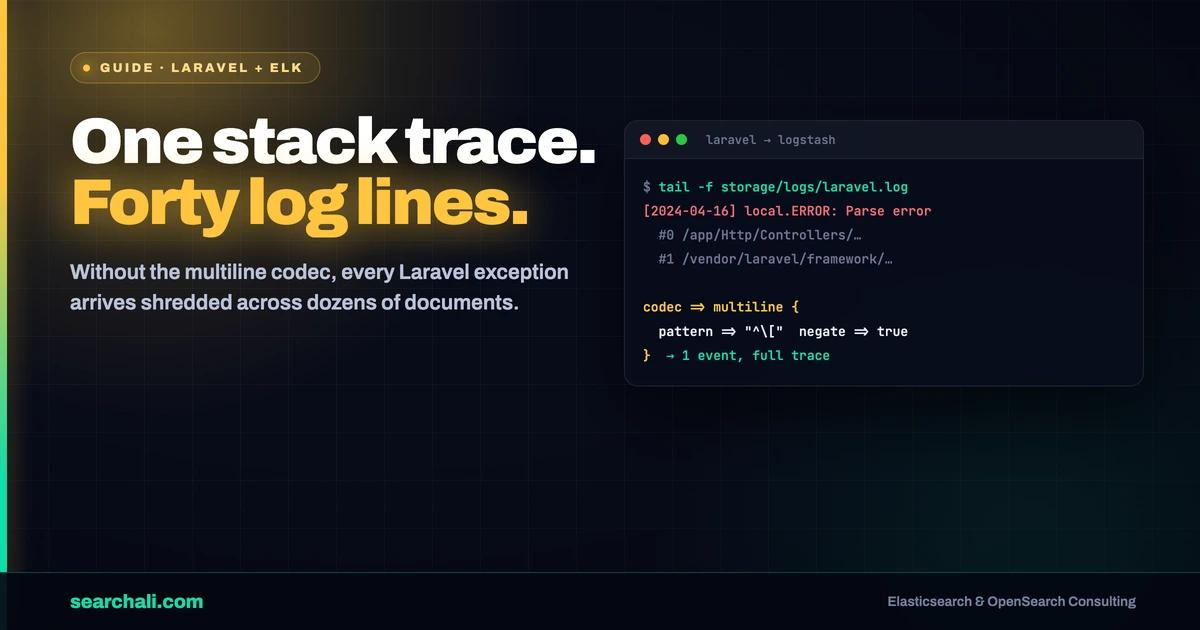Click the '#1 /vendor/laravel/framework/…' trace line
The height and width of the screenshot is (630, 1200).
tap(775, 259)
